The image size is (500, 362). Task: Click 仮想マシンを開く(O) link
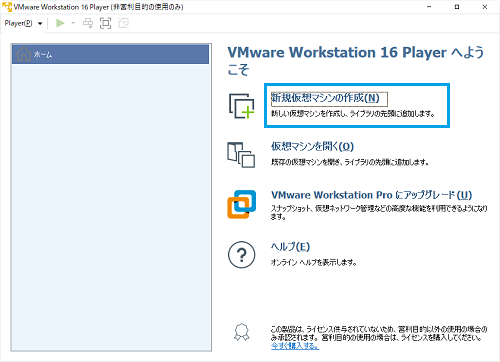coord(312,146)
